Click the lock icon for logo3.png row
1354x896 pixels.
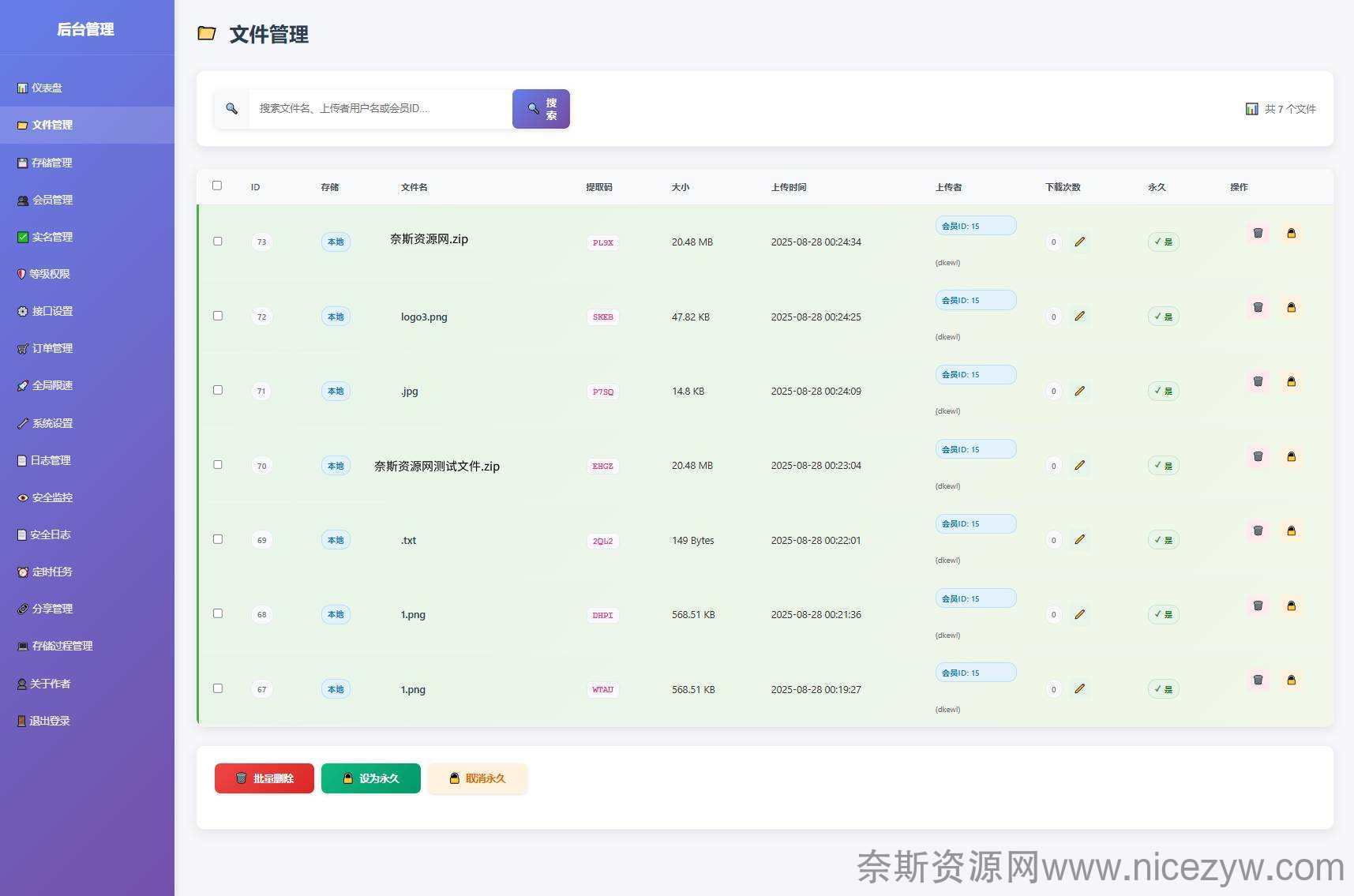[1291, 308]
